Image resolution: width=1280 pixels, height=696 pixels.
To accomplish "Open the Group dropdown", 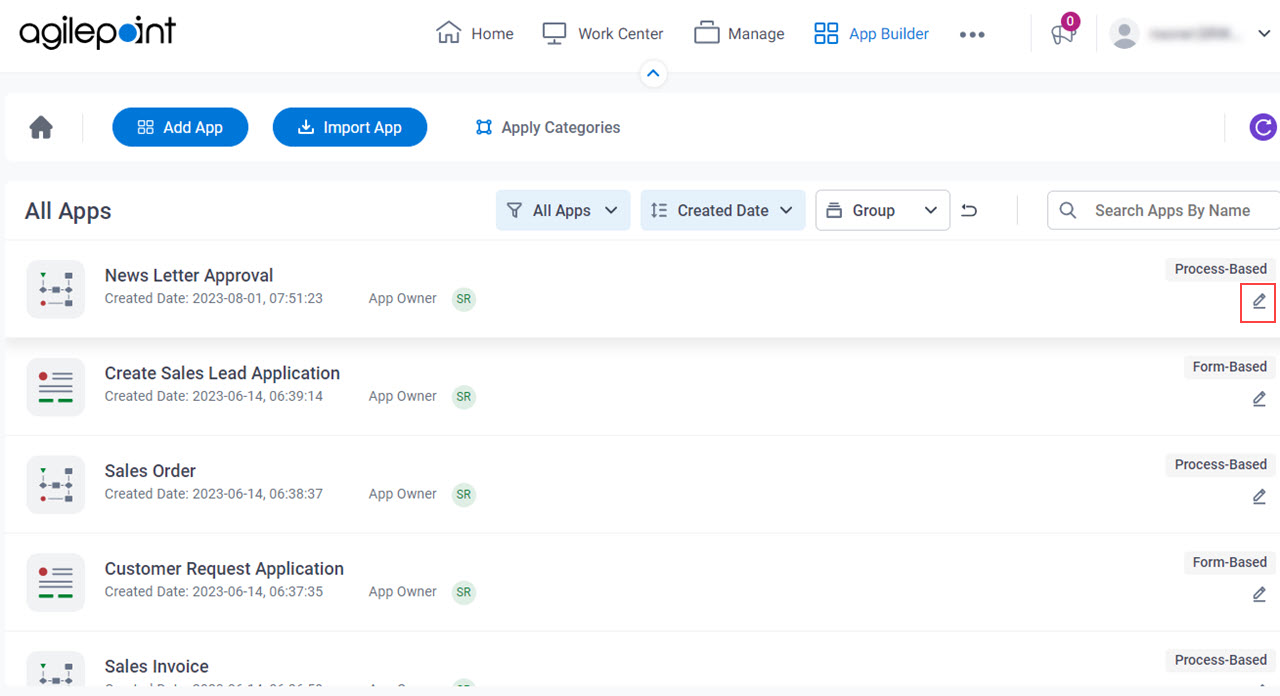I will pos(883,210).
